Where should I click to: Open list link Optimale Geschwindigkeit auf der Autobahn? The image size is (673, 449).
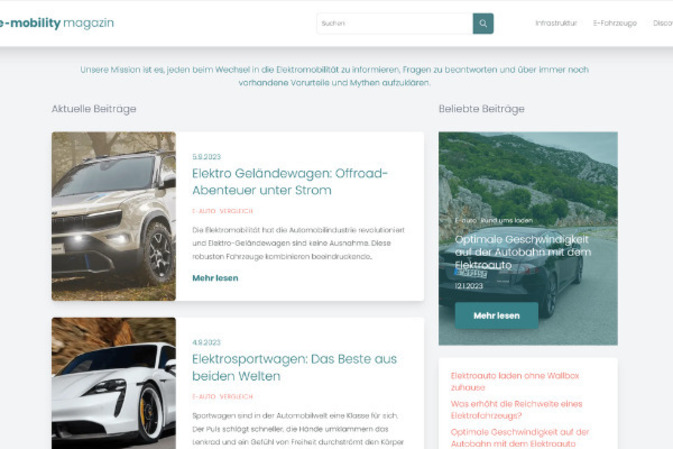[x=520, y=438]
